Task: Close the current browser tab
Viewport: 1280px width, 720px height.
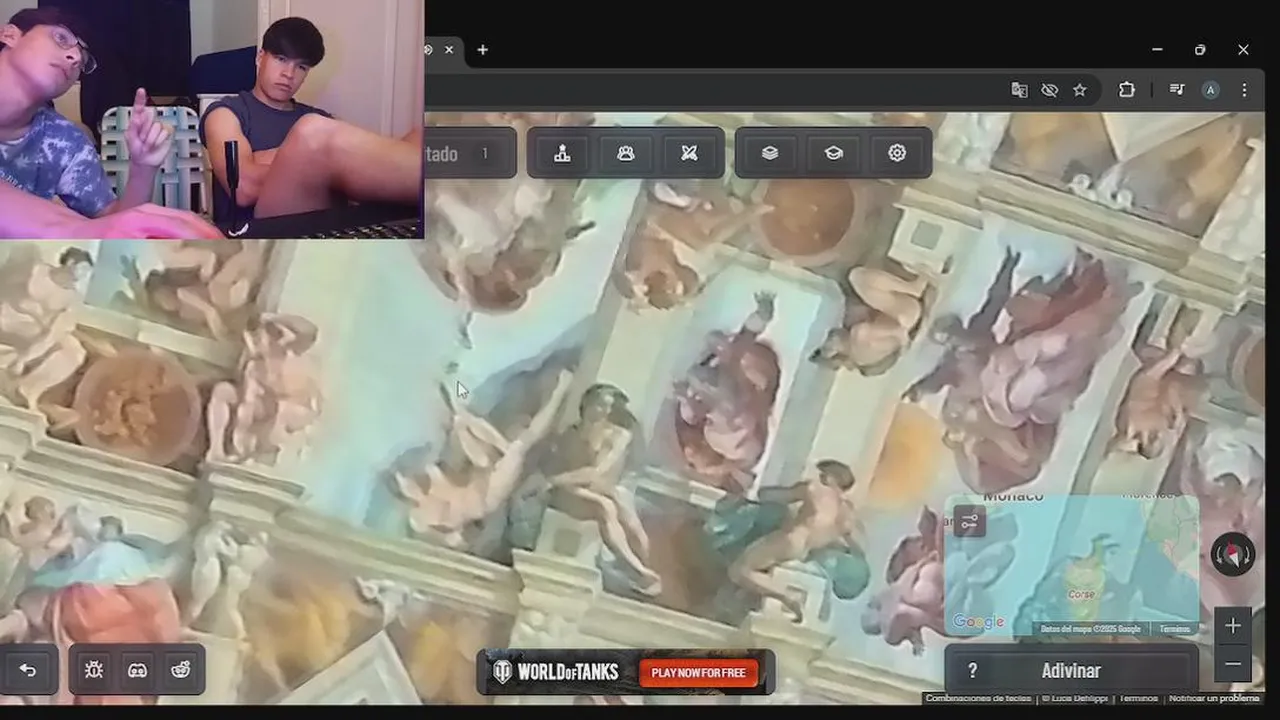Action: pyautogui.click(x=449, y=50)
